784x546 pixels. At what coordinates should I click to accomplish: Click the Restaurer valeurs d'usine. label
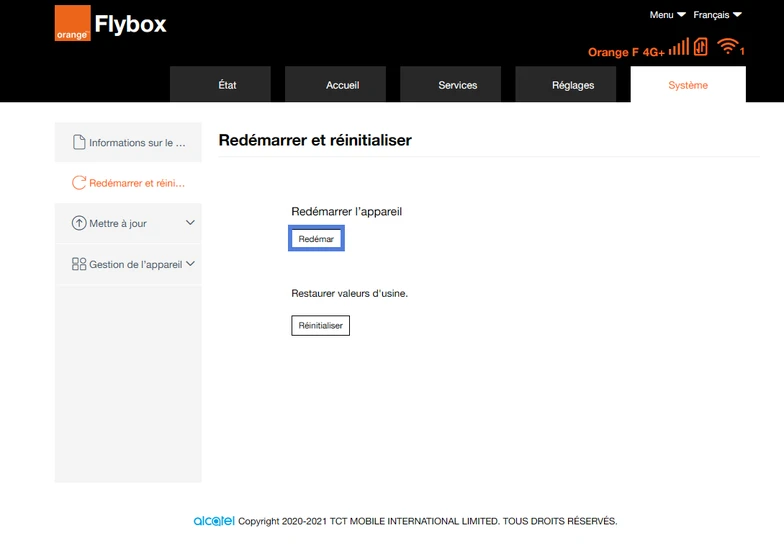350,294
